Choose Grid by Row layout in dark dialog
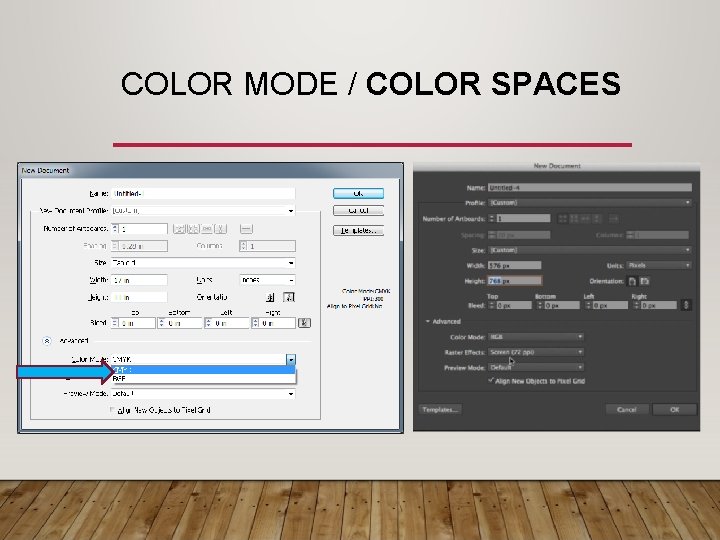The width and height of the screenshot is (720, 540). 562,219
